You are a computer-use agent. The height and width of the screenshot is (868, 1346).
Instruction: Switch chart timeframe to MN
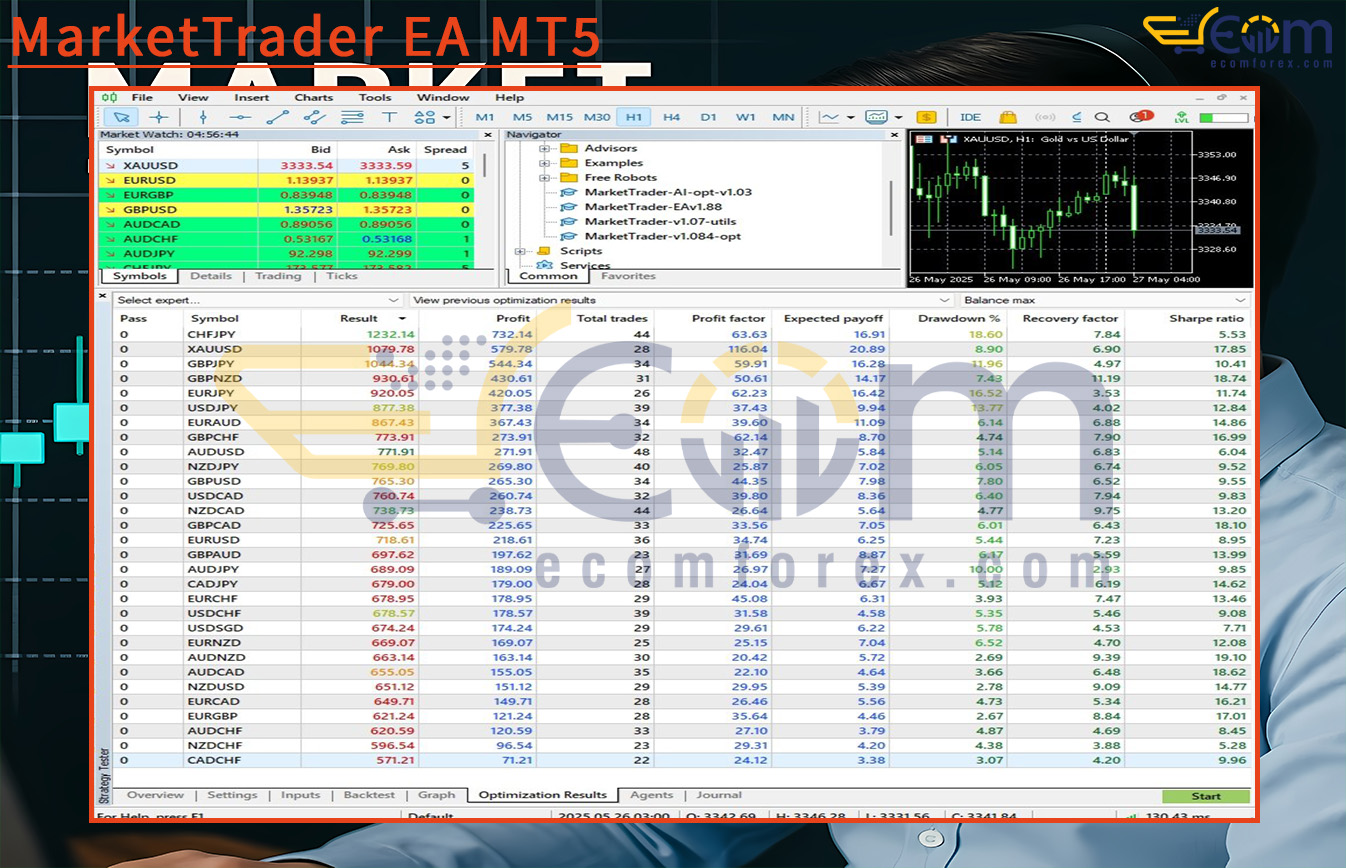click(x=783, y=117)
